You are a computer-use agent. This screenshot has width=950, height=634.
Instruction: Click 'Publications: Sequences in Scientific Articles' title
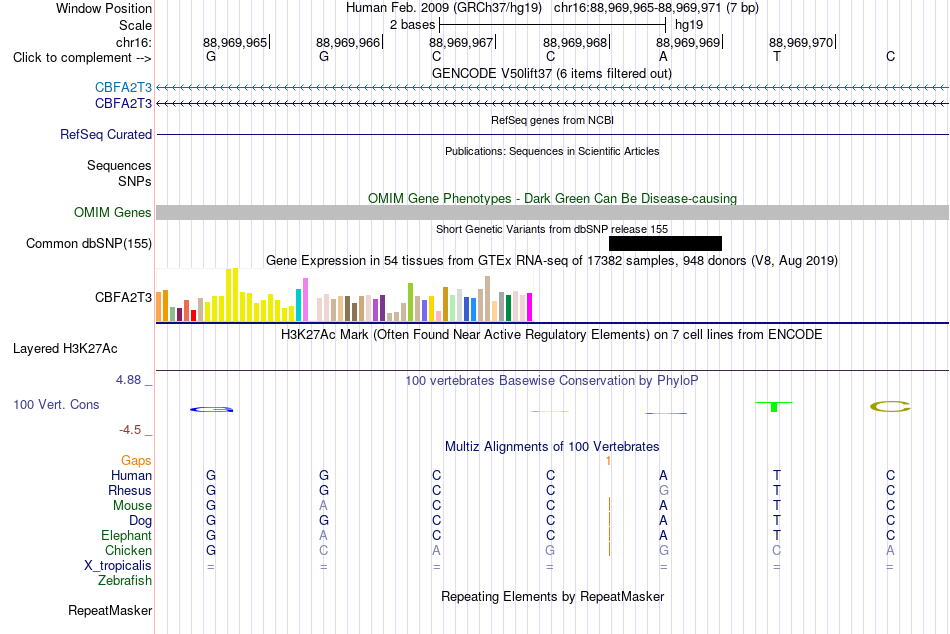click(x=552, y=151)
